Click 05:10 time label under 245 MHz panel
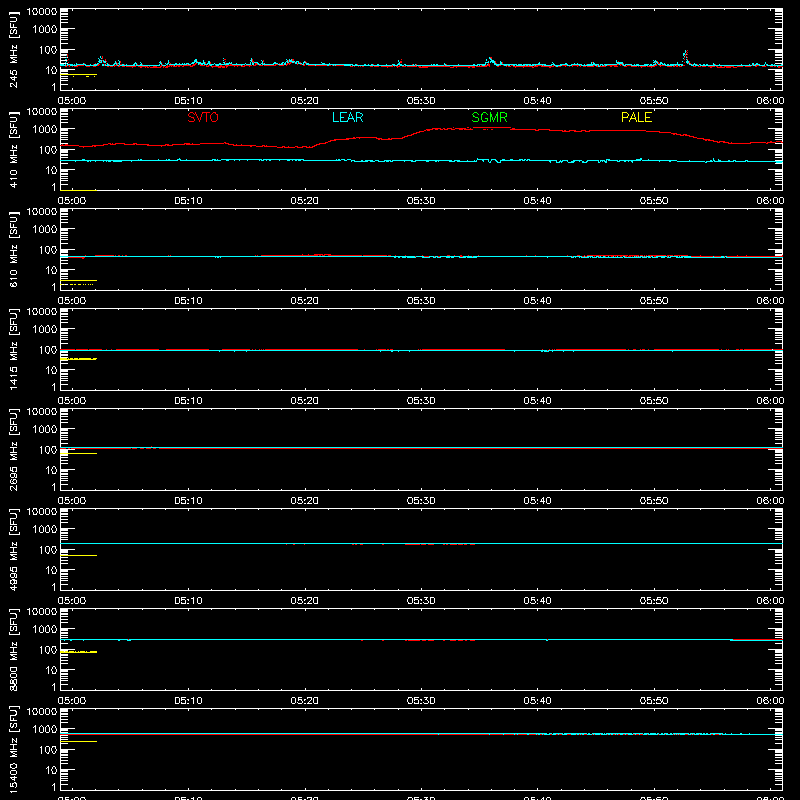The height and width of the screenshot is (800, 800). coord(188,101)
